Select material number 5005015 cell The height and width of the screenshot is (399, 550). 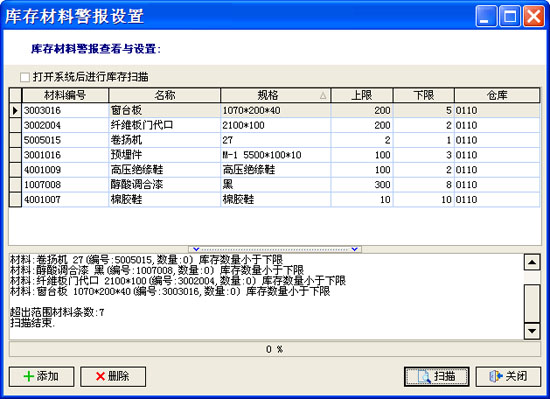coord(65,140)
